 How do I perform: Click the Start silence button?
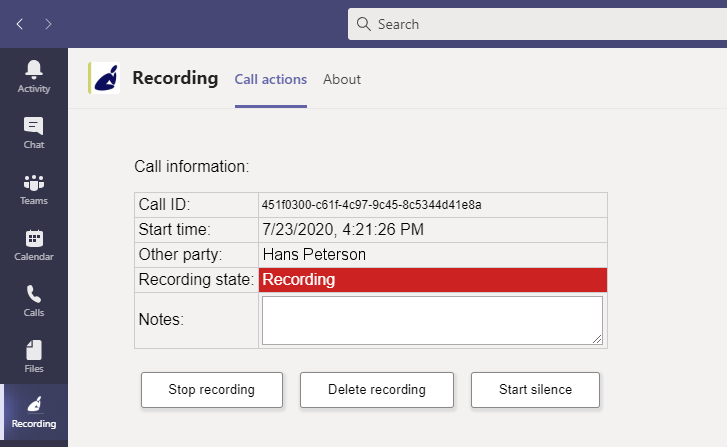coord(535,390)
